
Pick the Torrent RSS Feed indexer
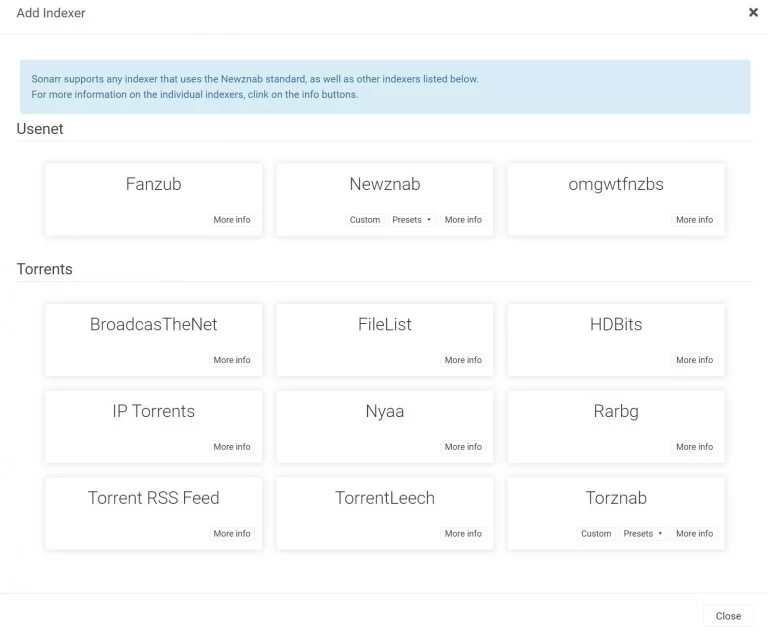(153, 498)
